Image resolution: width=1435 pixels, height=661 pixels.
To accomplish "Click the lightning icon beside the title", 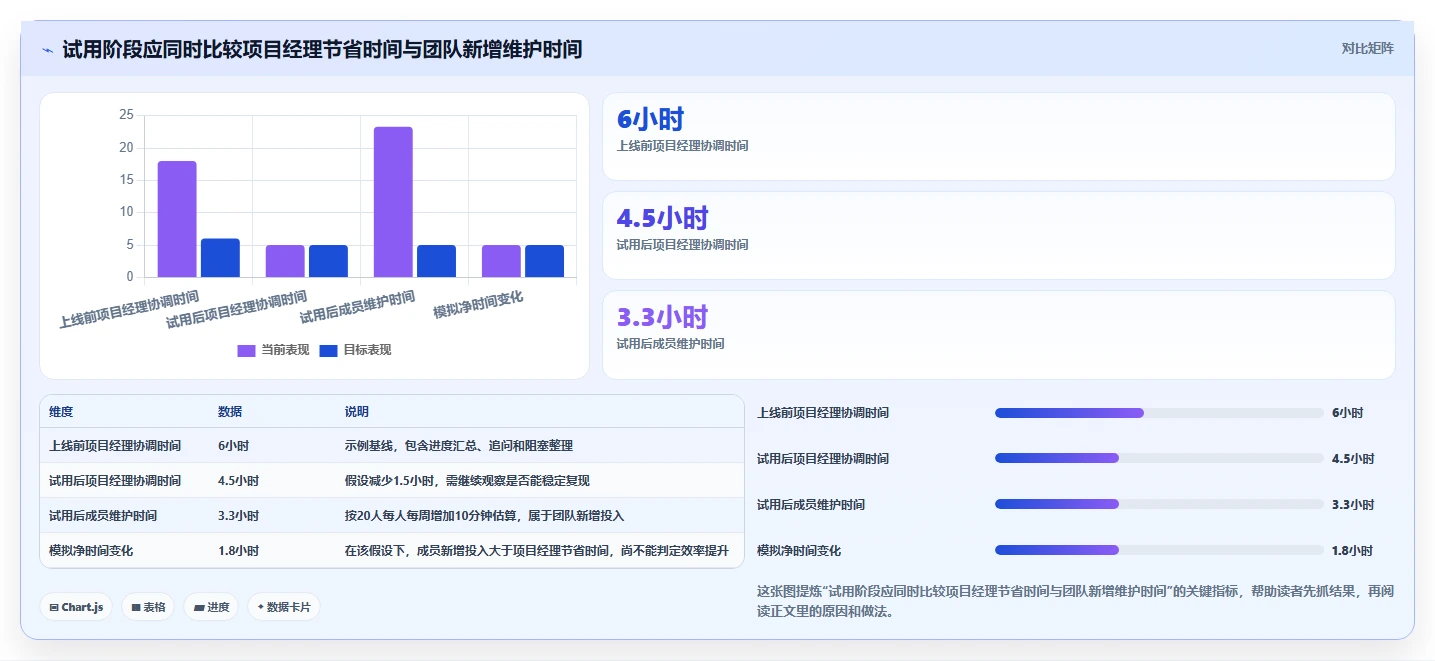I will click(47, 49).
